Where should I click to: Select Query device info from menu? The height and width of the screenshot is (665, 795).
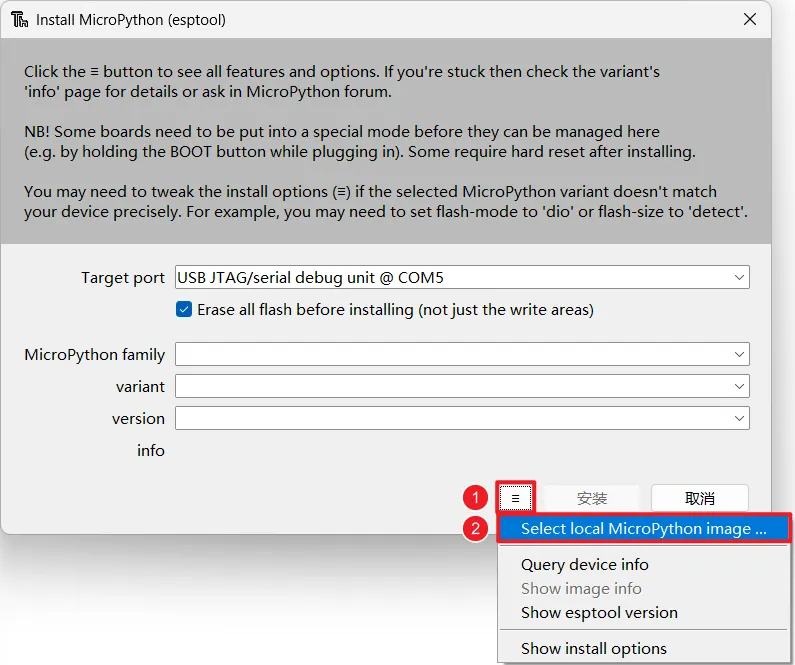click(x=584, y=565)
